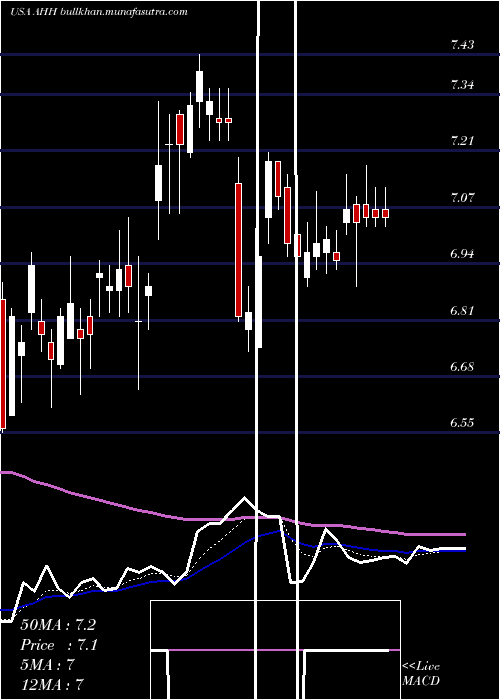This screenshot has height=700, width=500.
Task: Click the Price : 7.1 readout
Action: tap(59, 645)
